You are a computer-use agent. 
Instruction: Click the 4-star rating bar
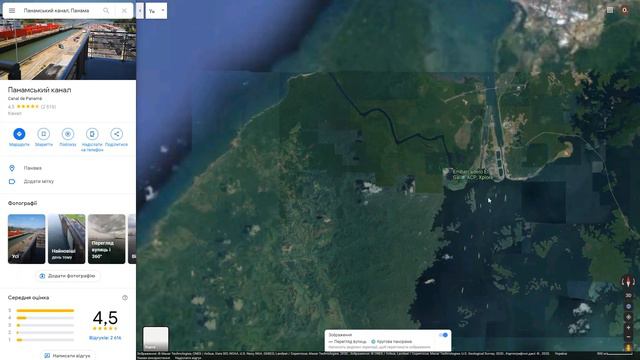point(45,318)
